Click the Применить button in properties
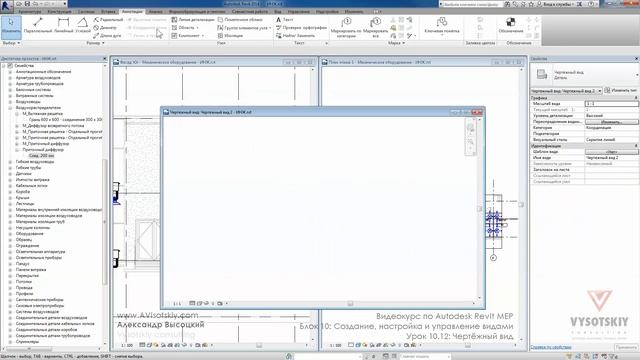This screenshot has width=640, height=360. tap(626, 347)
